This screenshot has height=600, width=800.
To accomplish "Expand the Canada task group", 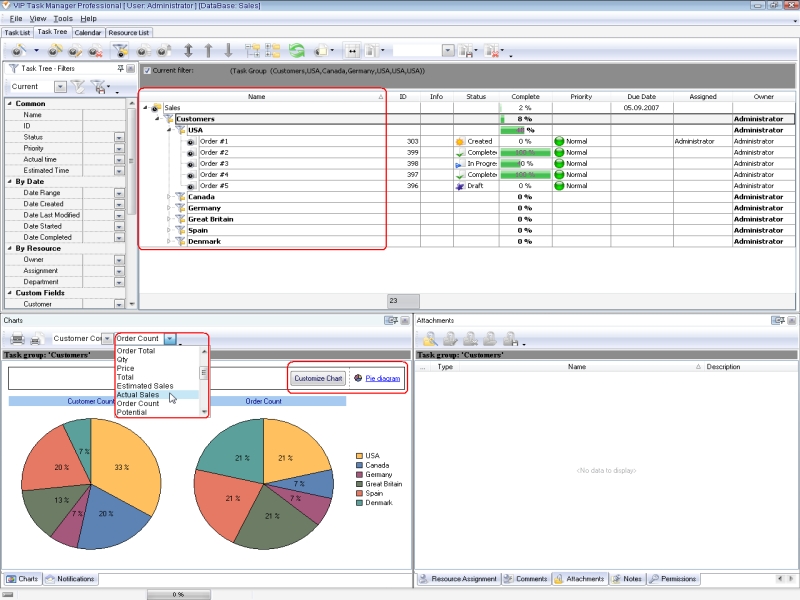I will (x=169, y=197).
